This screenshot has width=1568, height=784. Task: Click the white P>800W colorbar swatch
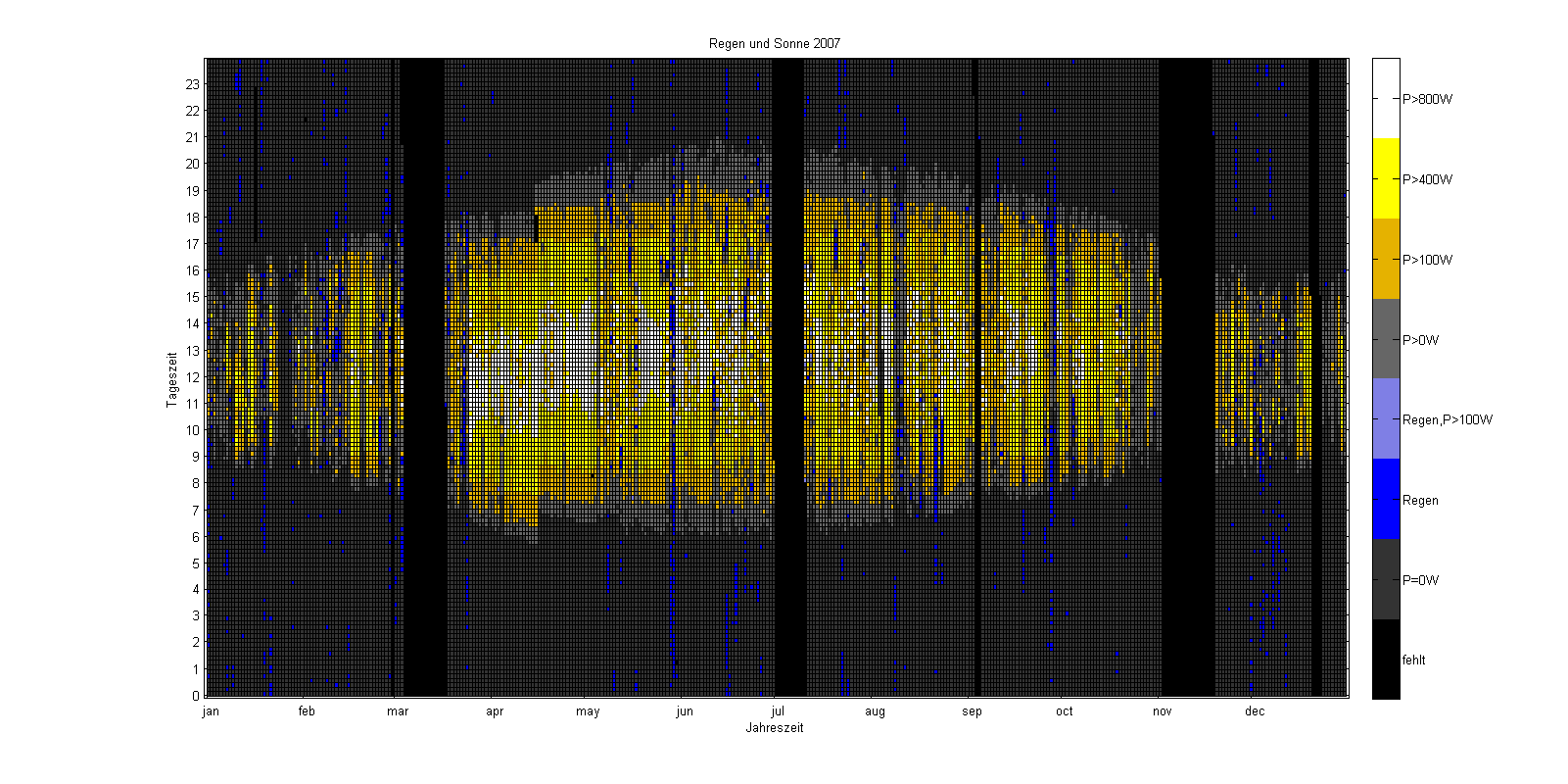coord(1386,98)
